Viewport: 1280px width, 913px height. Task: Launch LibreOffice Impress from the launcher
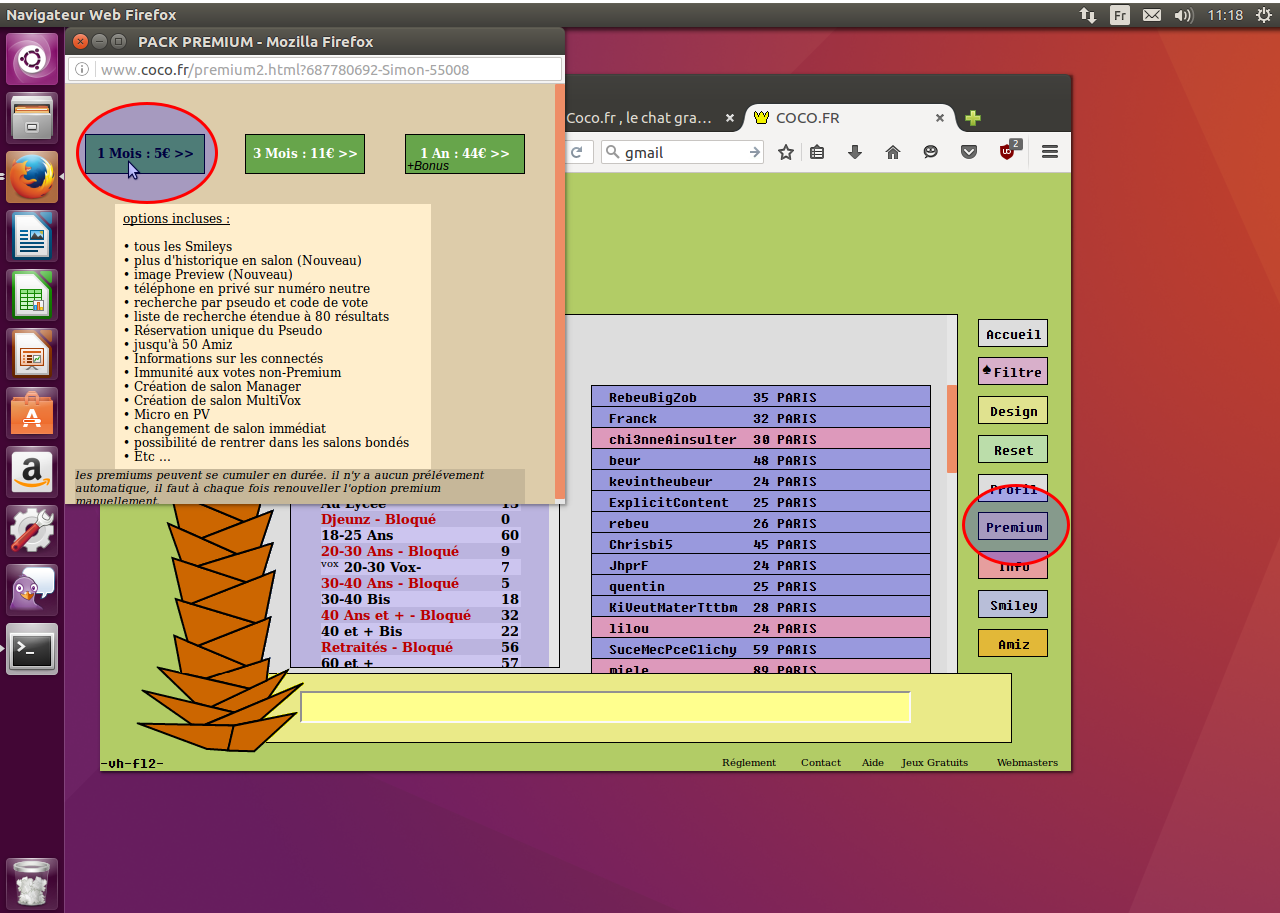point(32,354)
